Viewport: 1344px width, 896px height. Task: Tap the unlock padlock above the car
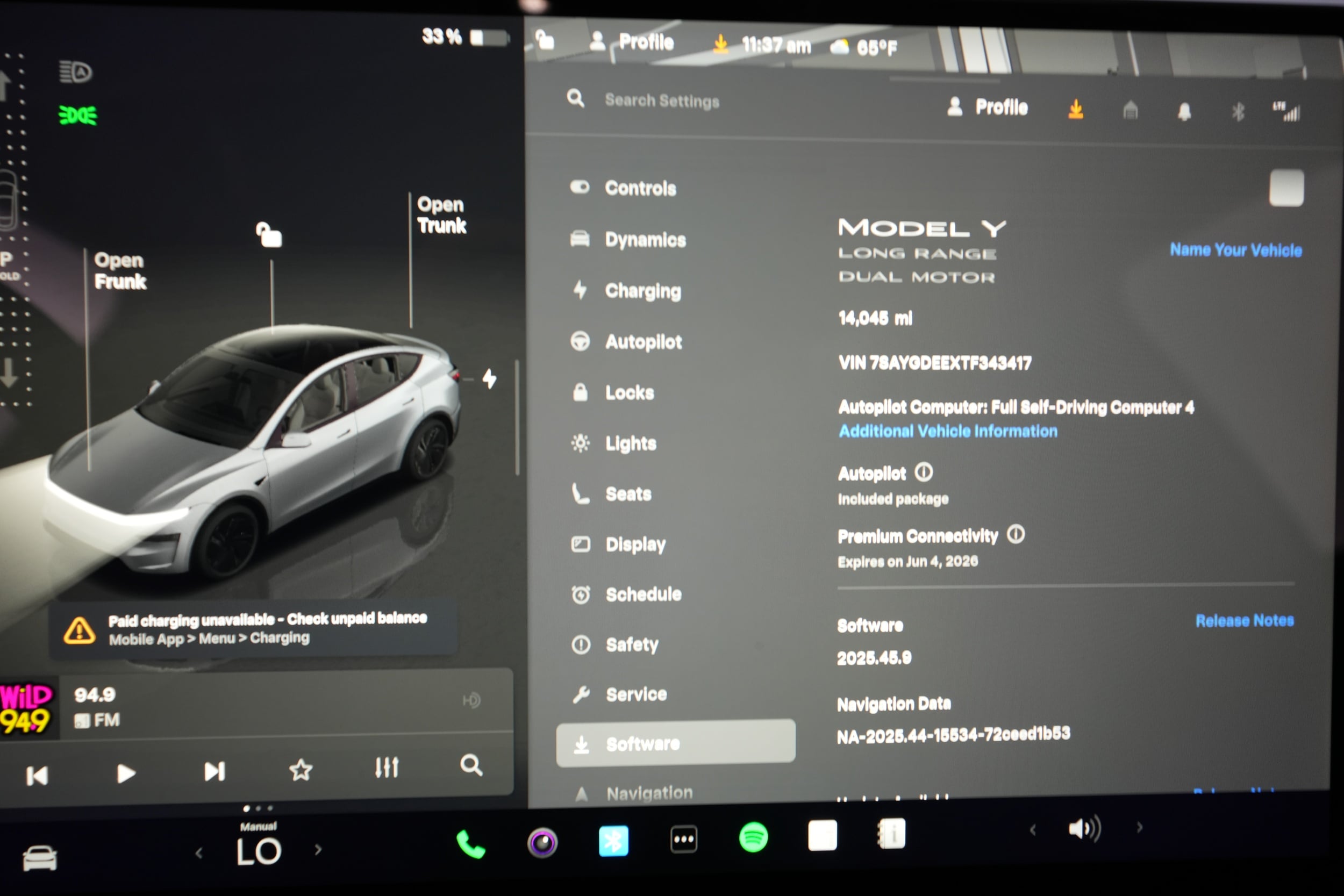point(269,235)
